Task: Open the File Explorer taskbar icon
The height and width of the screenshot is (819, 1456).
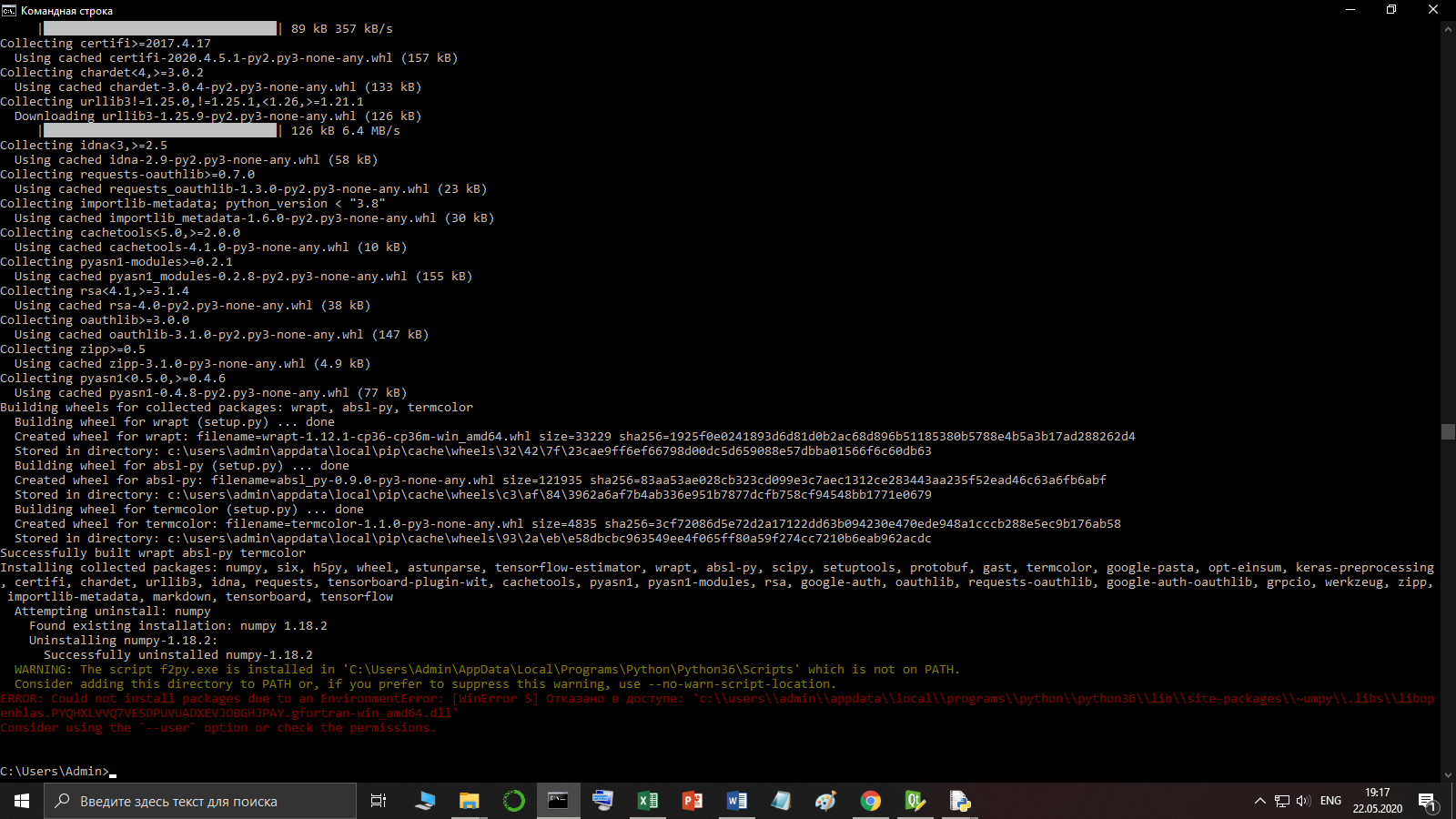Action: 469,801
